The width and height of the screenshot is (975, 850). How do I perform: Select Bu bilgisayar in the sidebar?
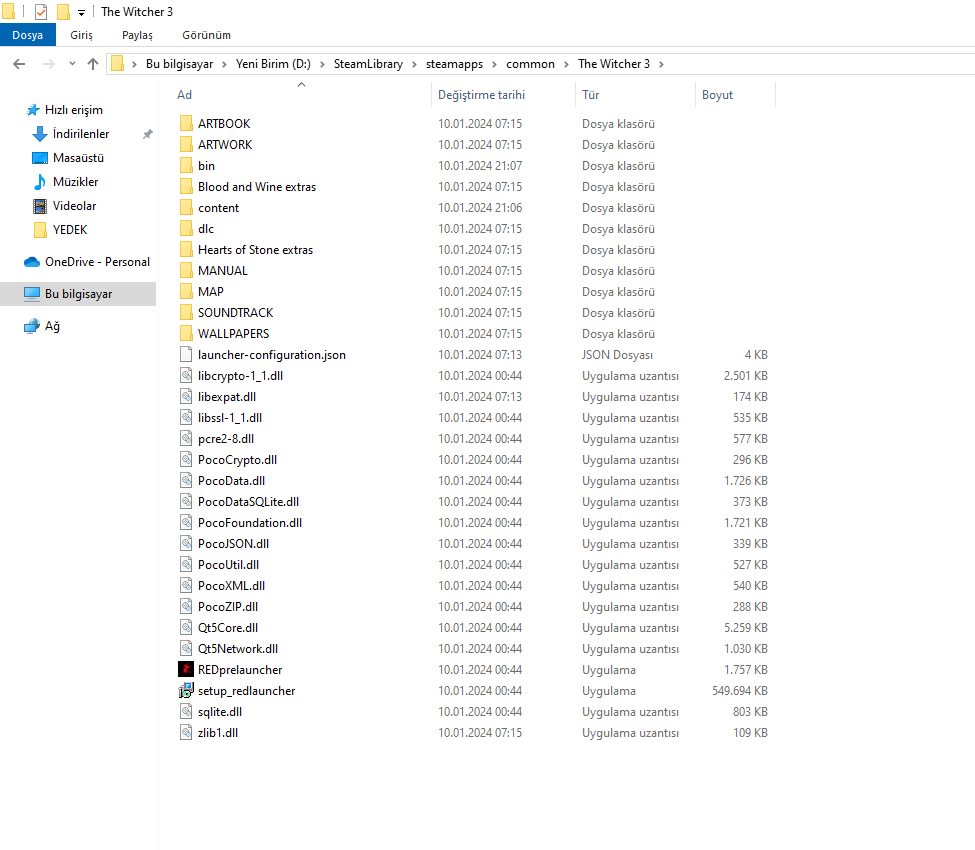78,294
